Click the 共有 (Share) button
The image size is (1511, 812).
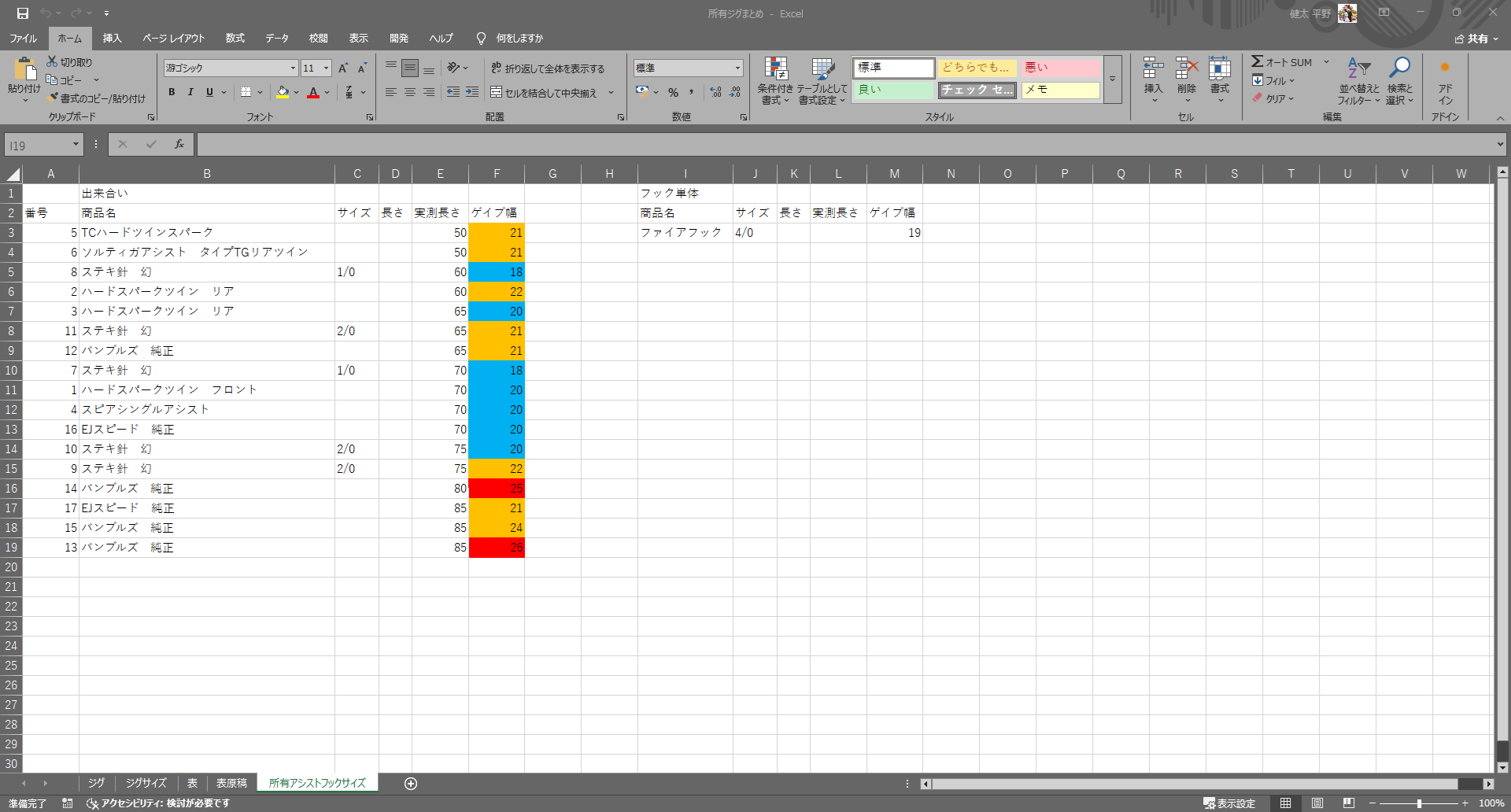(x=1476, y=39)
